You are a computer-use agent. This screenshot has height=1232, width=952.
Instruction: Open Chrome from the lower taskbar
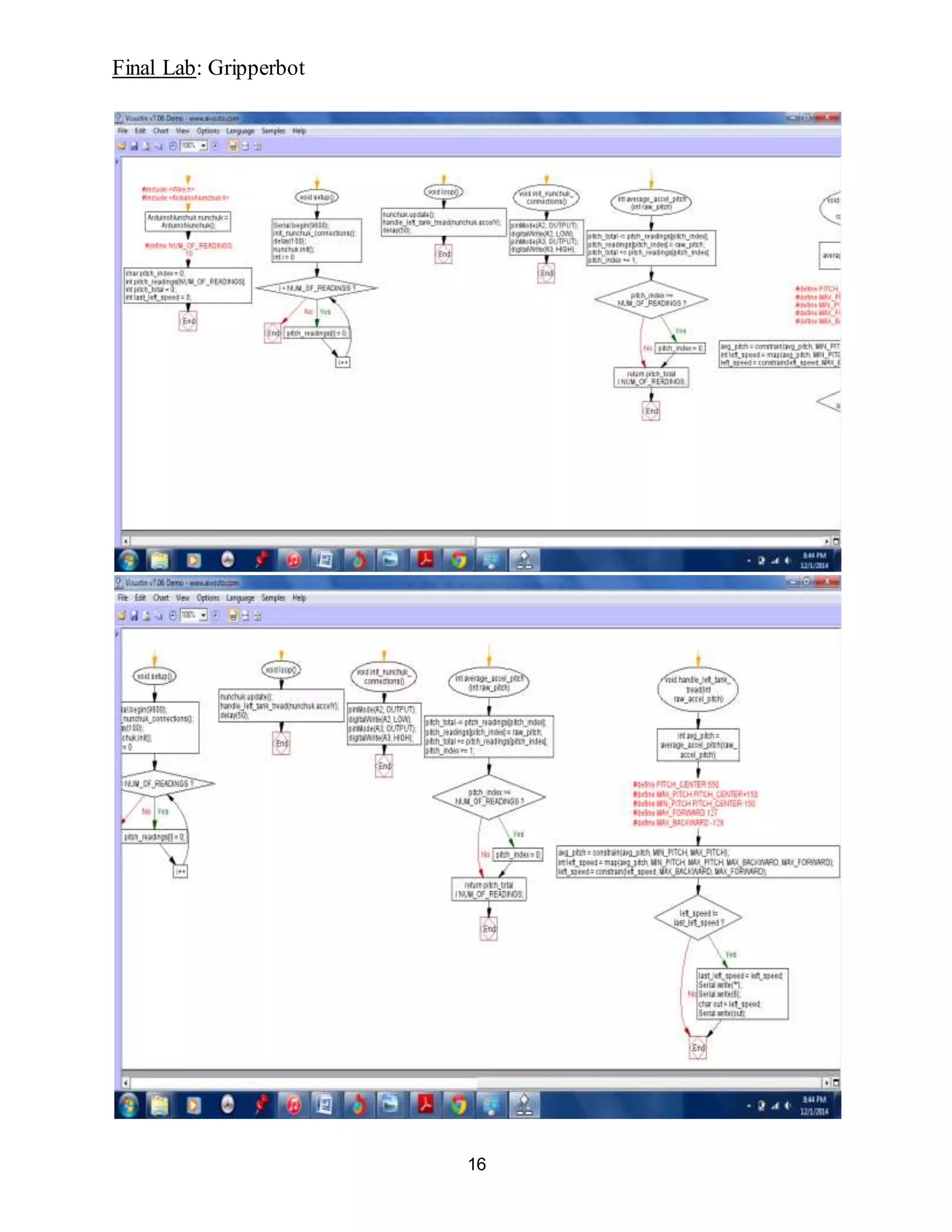458,1105
